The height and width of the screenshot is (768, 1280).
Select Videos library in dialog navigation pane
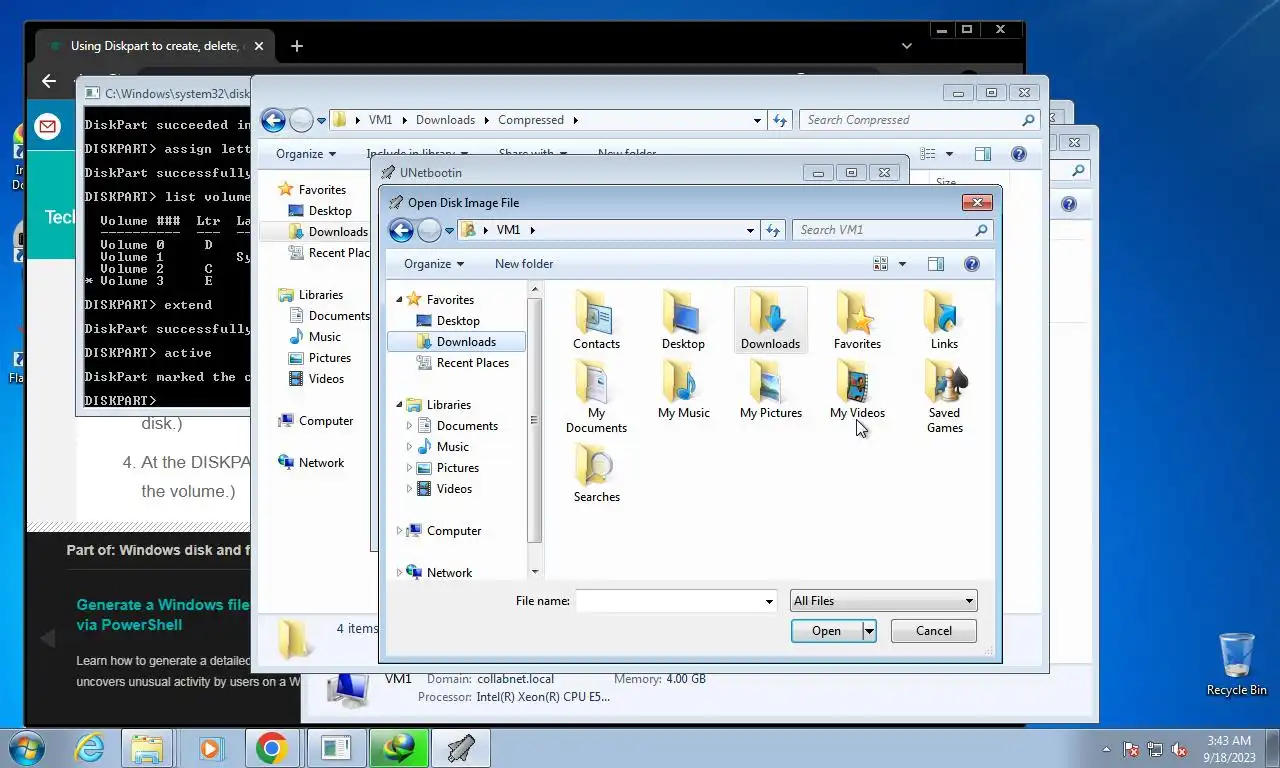(454, 489)
